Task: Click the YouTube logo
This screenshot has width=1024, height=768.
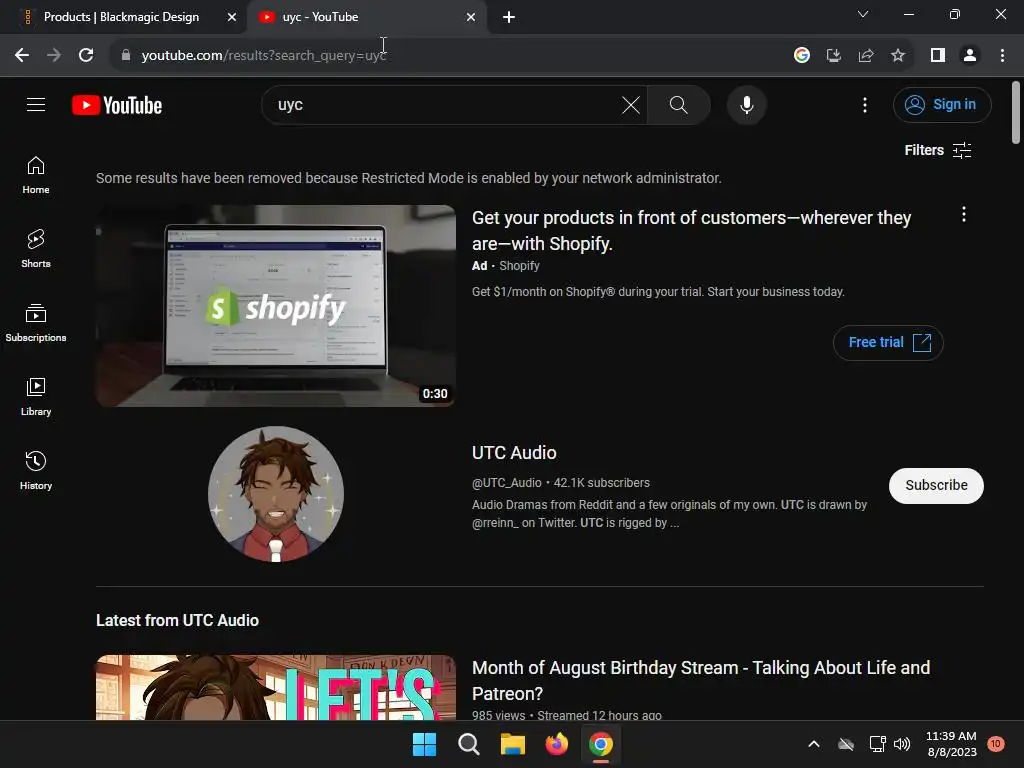Action: 117,105
